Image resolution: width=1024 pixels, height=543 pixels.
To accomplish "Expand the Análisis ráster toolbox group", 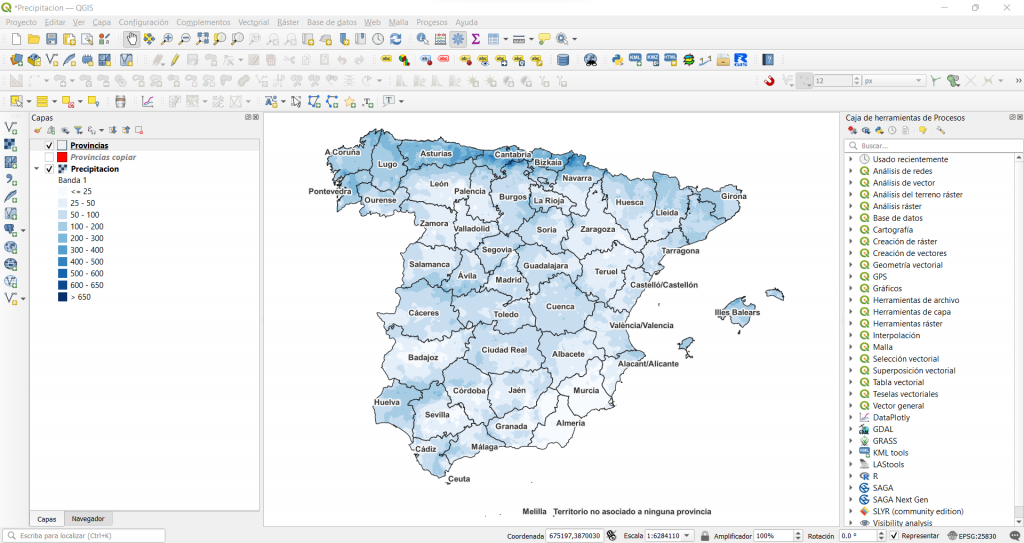I will pos(851,206).
